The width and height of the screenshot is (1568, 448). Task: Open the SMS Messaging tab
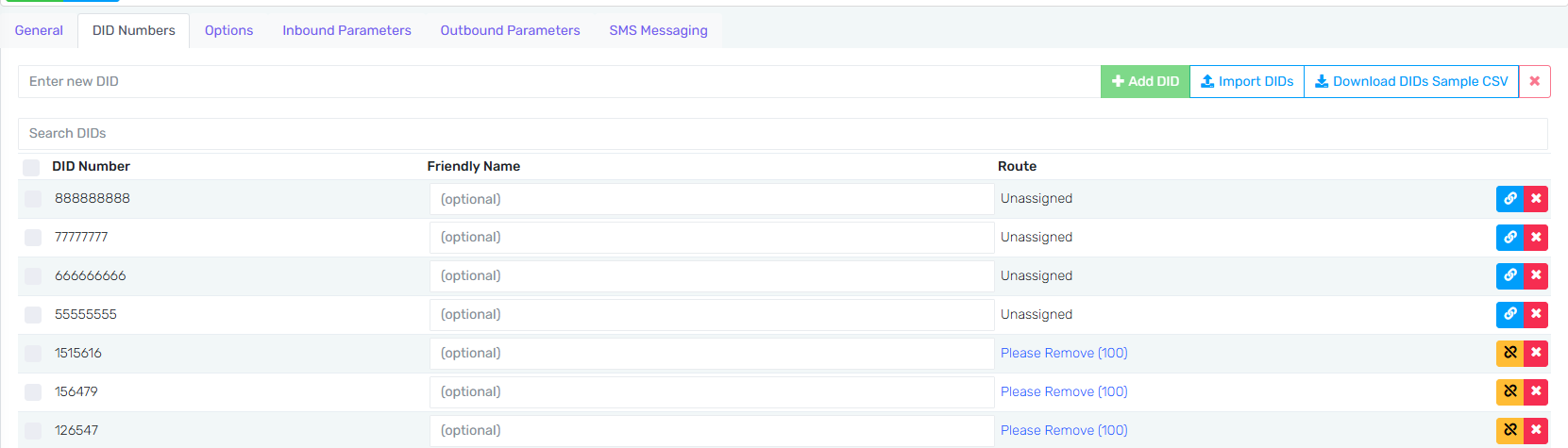[x=658, y=30]
